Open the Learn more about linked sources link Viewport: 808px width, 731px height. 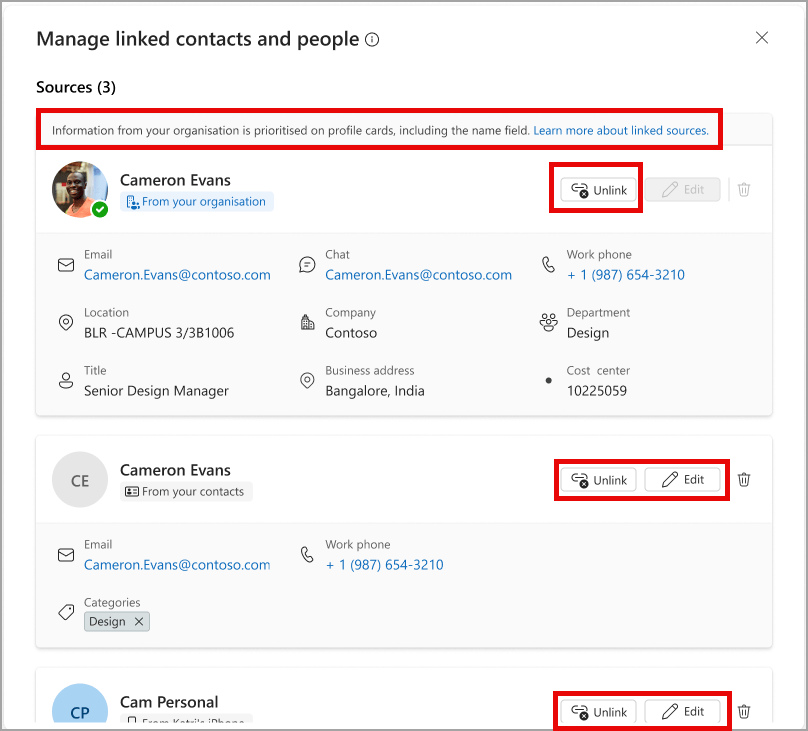click(621, 129)
